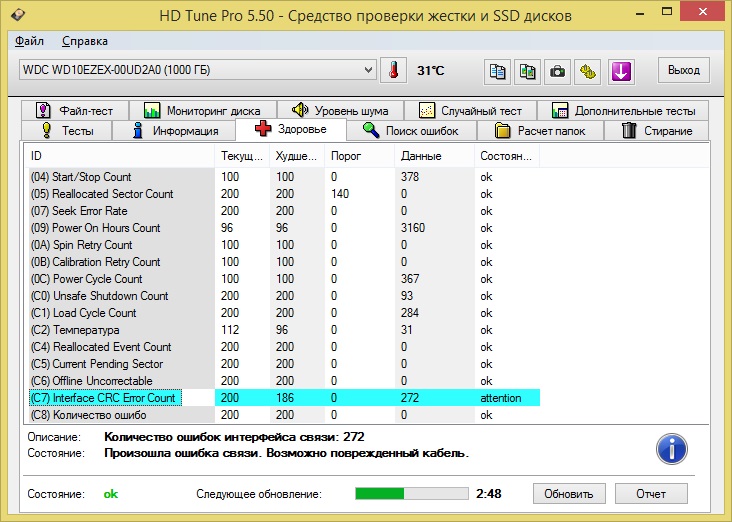732x522 pixels.
Task: Click the HD Tune app icon in title bar
Action: coord(18,15)
